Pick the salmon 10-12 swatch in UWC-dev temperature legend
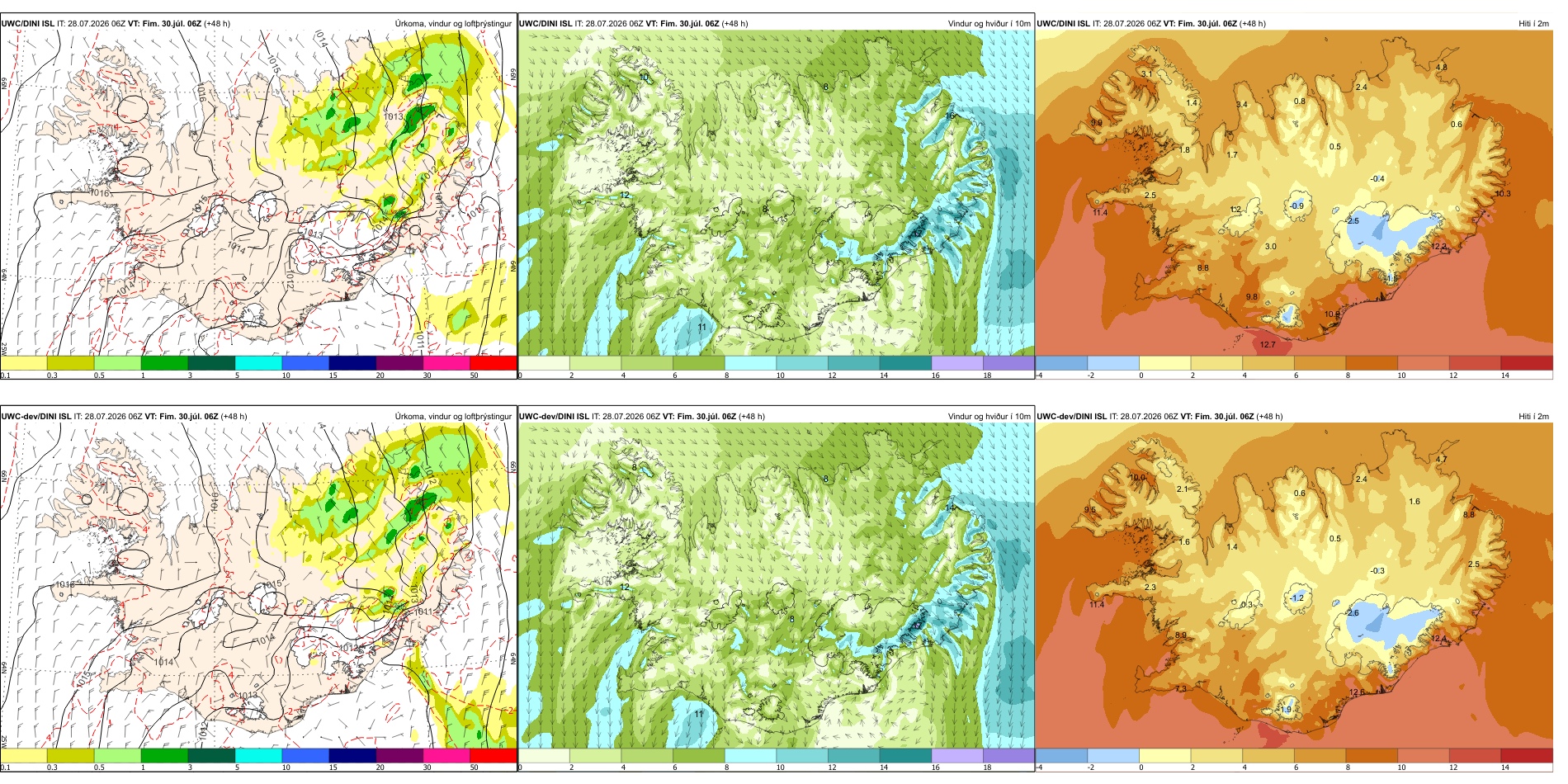This screenshot has height=784, width=1568. click(1423, 756)
